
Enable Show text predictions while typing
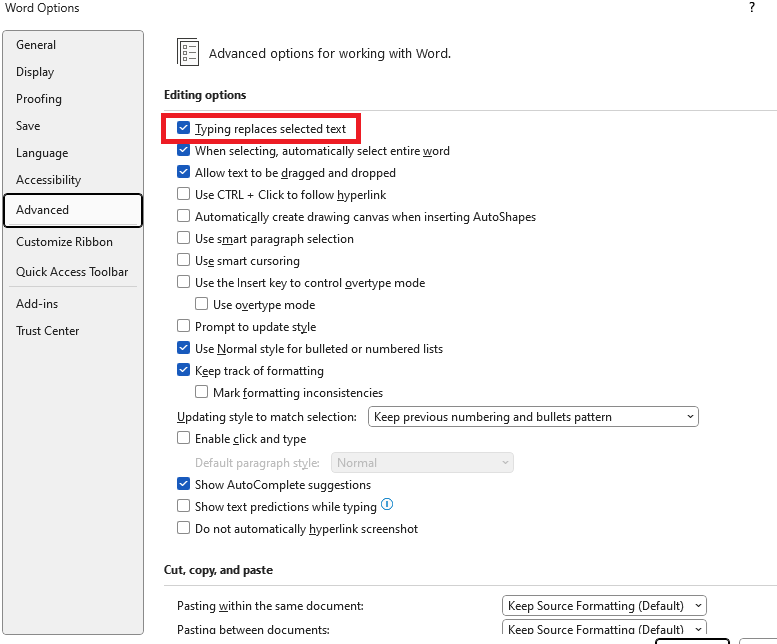[183, 506]
